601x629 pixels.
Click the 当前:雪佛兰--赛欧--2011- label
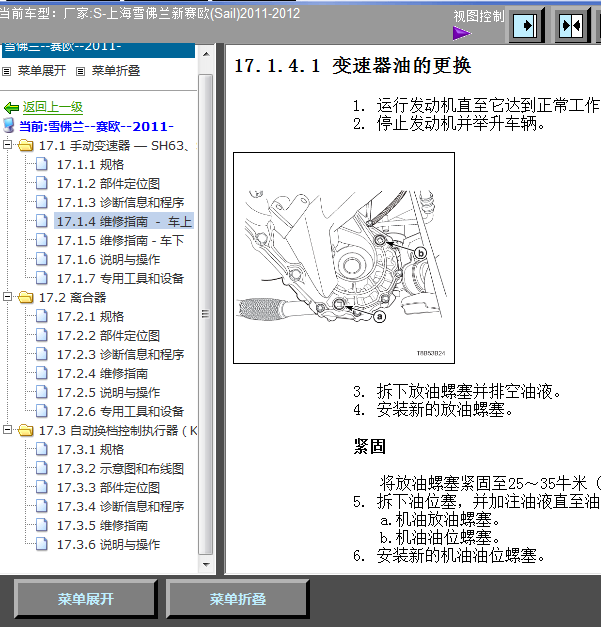[x=96, y=126]
